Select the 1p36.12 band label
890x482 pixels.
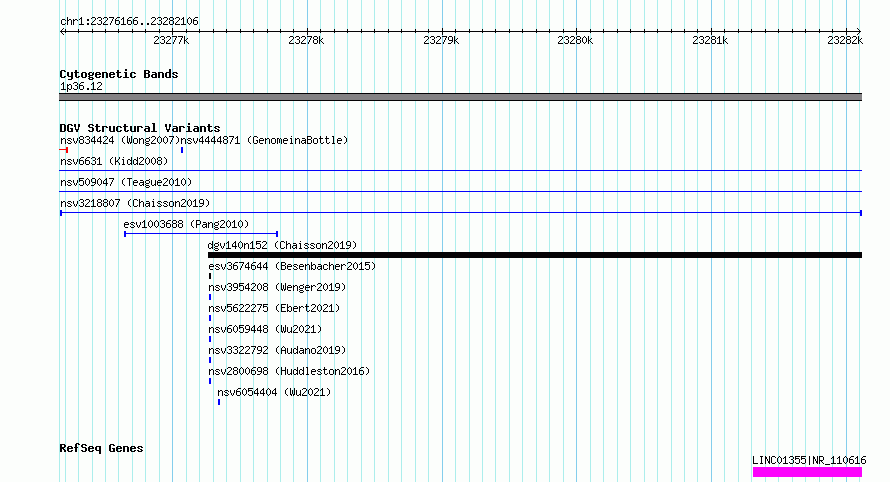(x=81, y=86)
